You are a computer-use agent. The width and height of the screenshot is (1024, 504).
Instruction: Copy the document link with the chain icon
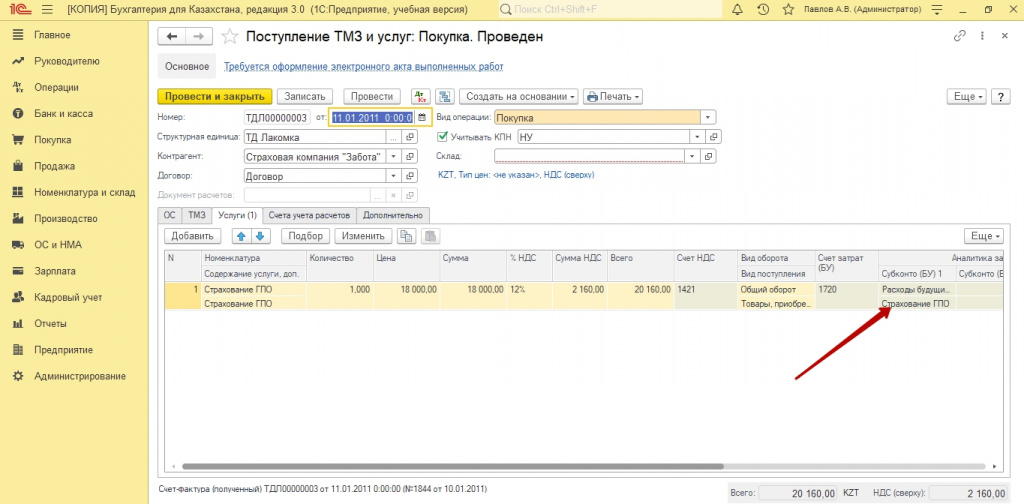point(959,37)
